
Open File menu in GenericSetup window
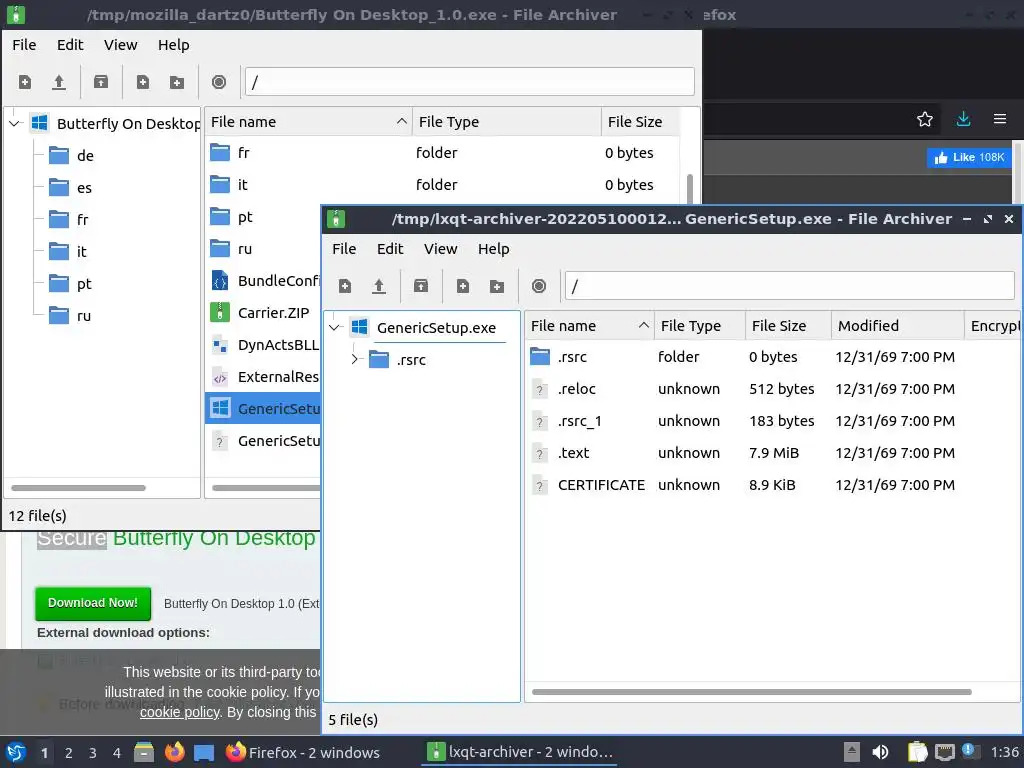pos(344,249)
